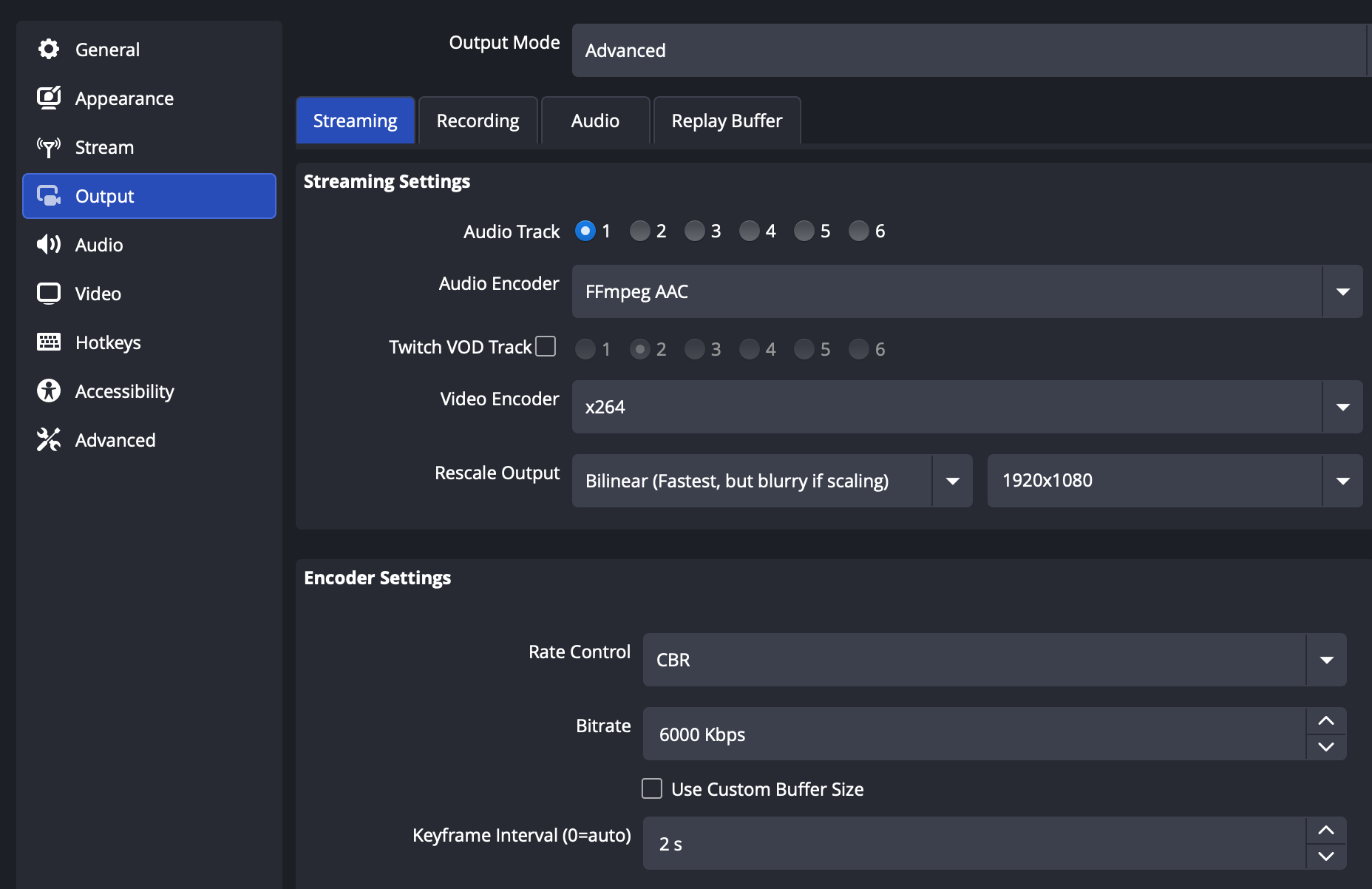
Task: Click the Accessibility person icon
Action: click(x=49, y=391)
